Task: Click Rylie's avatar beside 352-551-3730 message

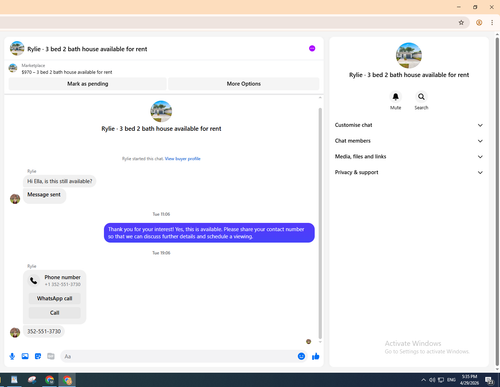Action: (15, 332)
